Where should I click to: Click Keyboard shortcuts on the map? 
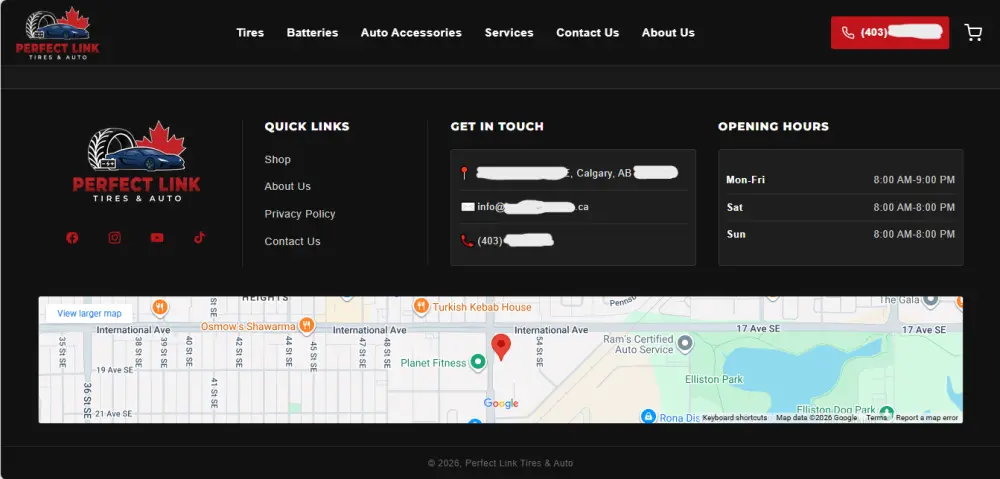point(735,418)
